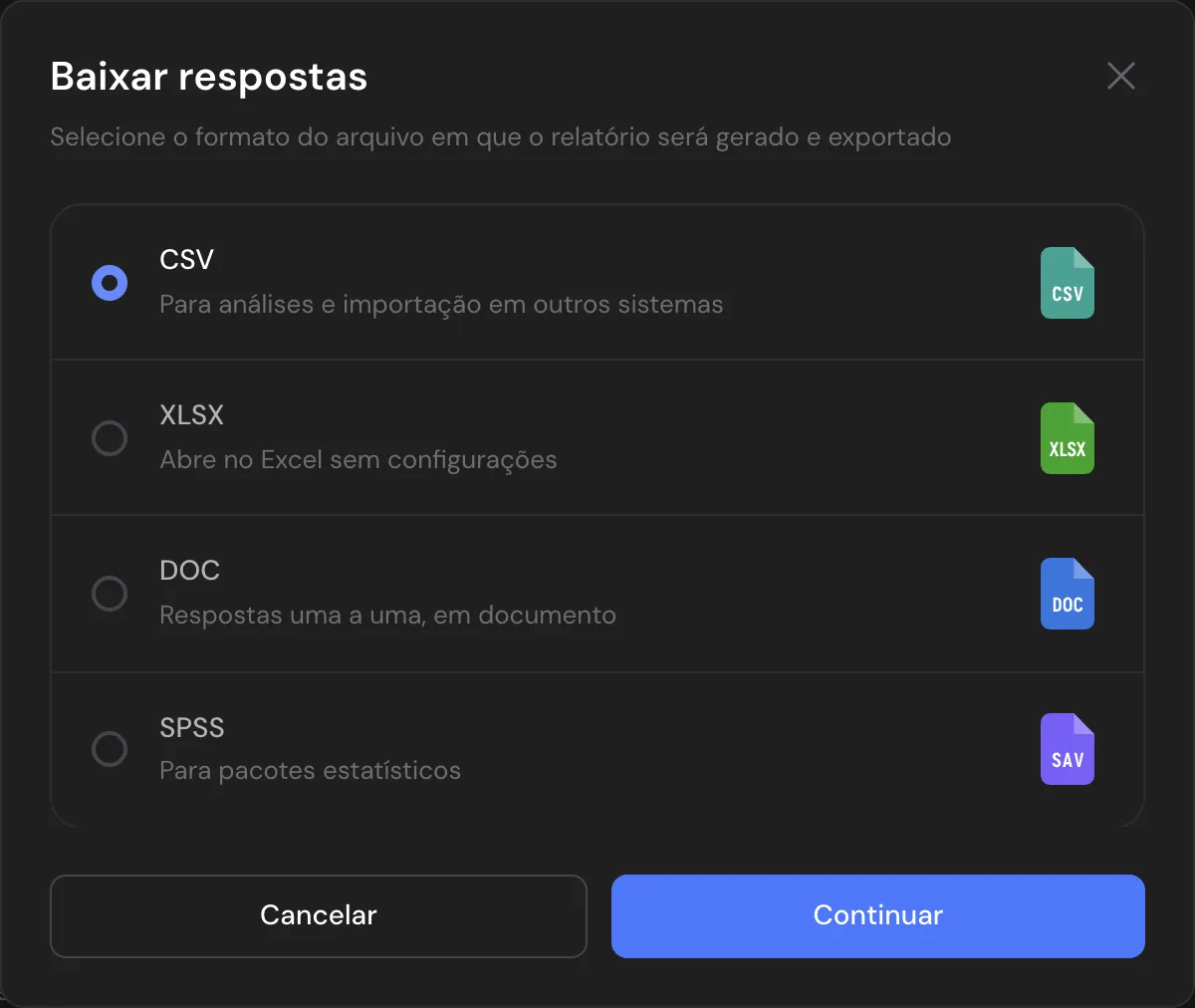Close the Baixar respostas dialog

pyautogui.click(x=1121, y=76)
